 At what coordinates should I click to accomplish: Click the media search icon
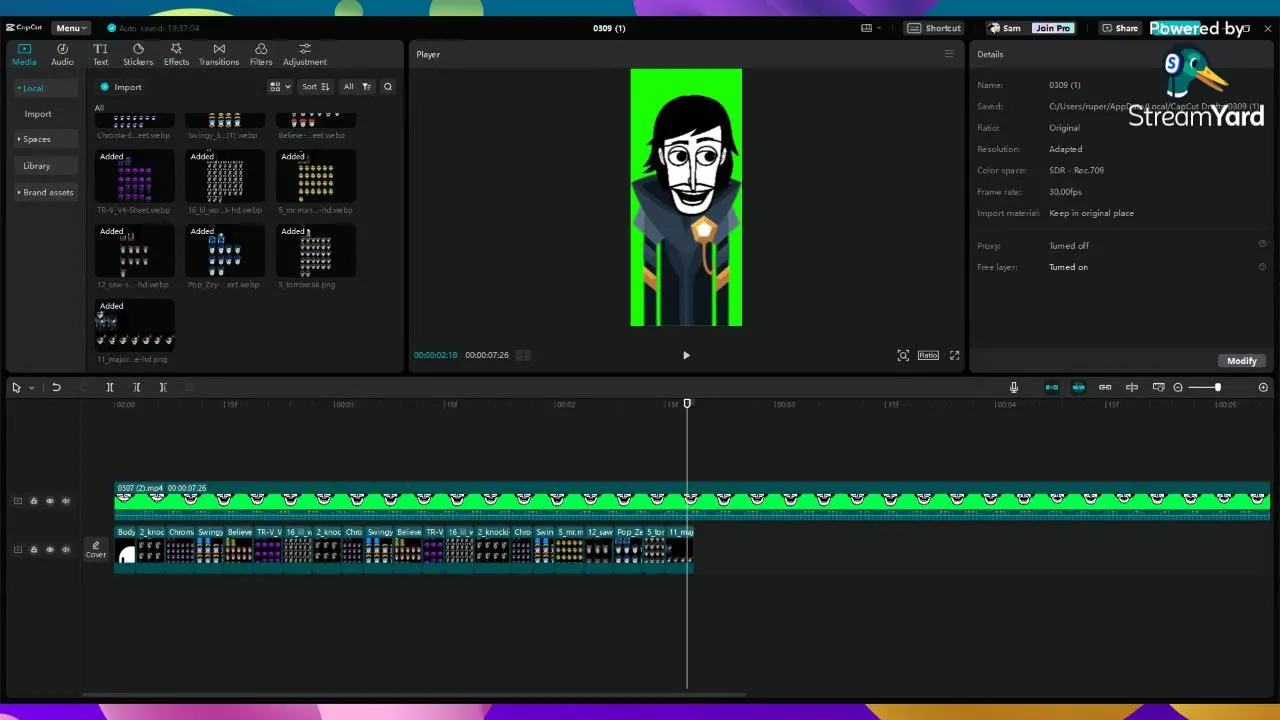pos(388,87)
